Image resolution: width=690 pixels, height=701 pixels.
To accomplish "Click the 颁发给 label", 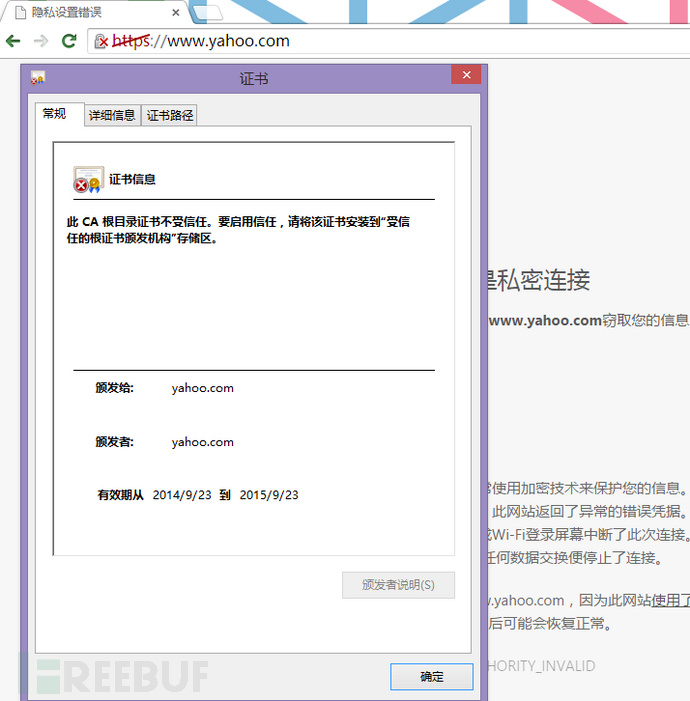I will 114,388.
